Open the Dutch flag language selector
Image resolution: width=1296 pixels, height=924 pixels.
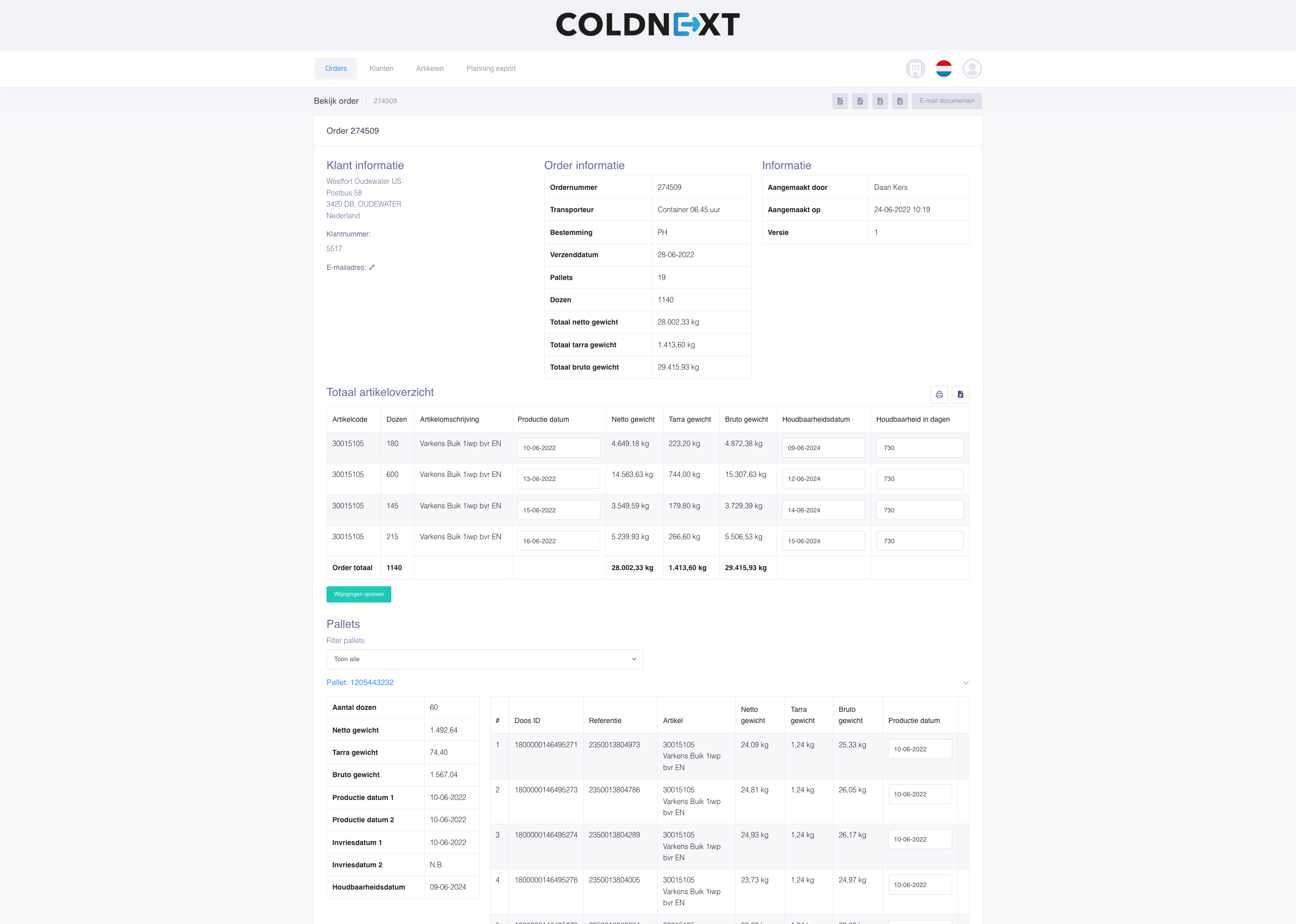(943, 69)
